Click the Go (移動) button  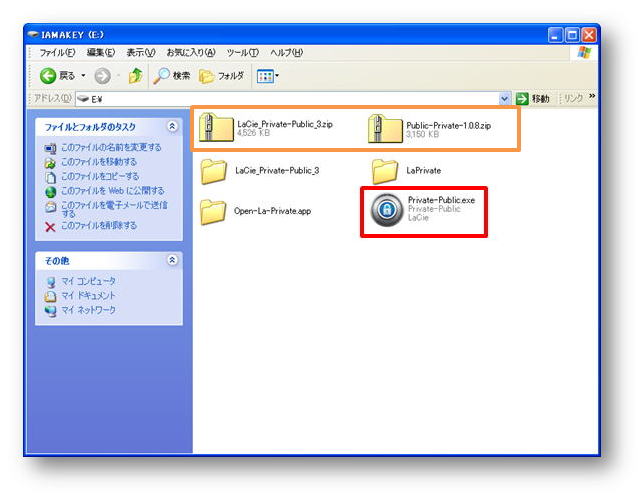(x=533, y=99)
